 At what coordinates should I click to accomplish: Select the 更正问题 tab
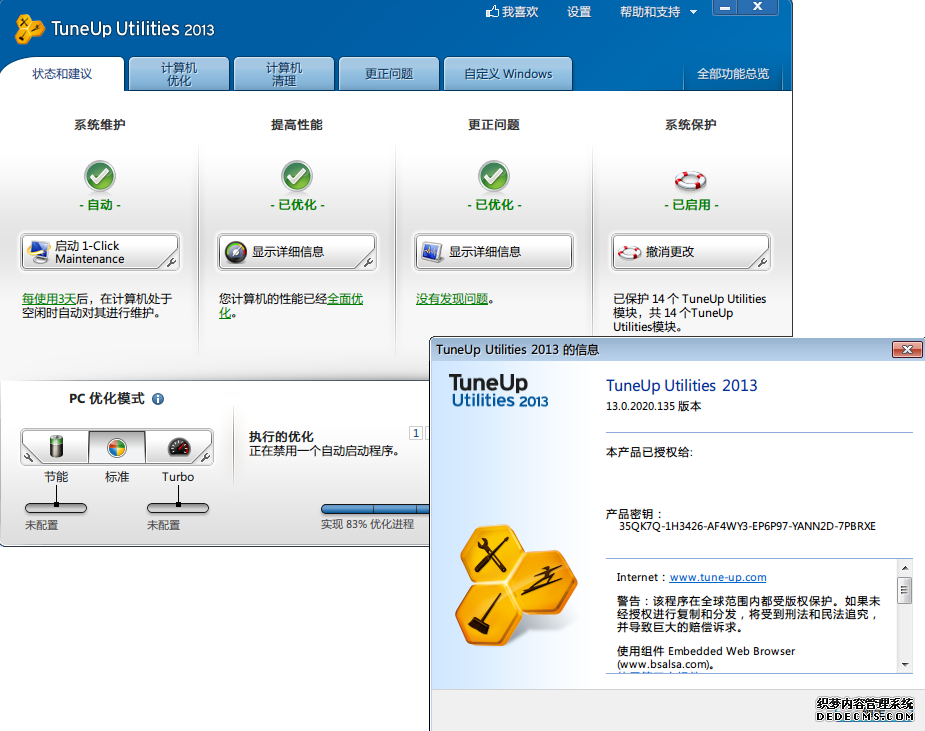point(389,74)
